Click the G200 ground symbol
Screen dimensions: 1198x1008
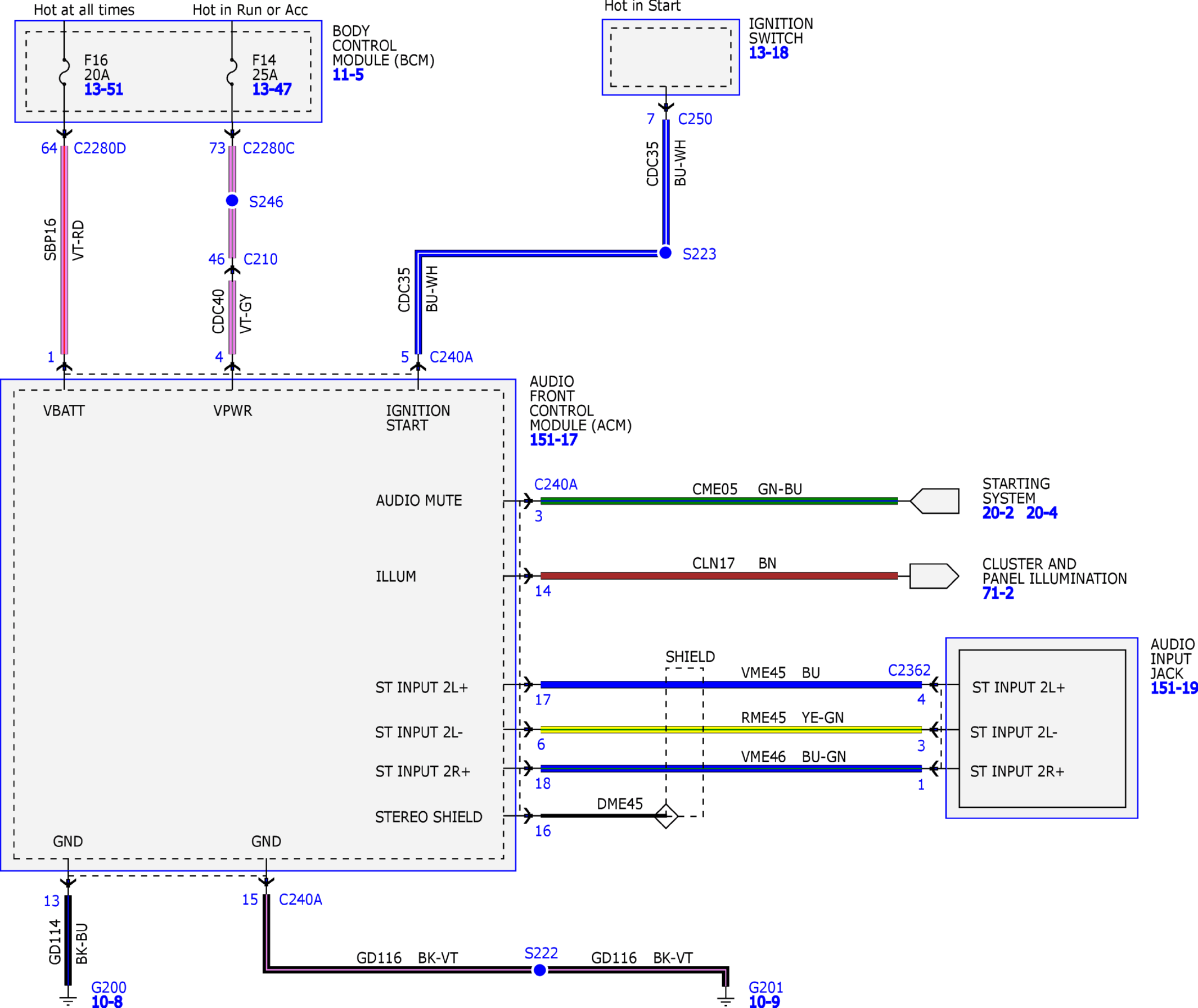coord(68,1001)
